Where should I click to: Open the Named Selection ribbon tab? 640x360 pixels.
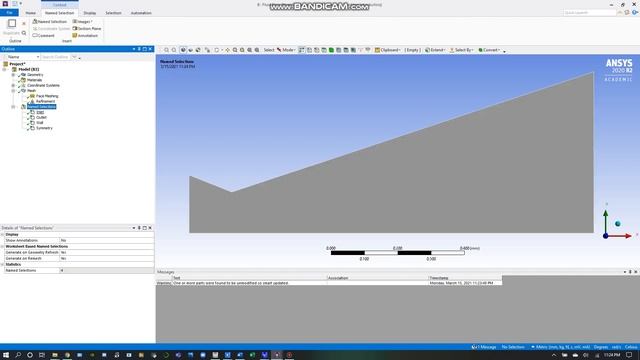point(60,13)
